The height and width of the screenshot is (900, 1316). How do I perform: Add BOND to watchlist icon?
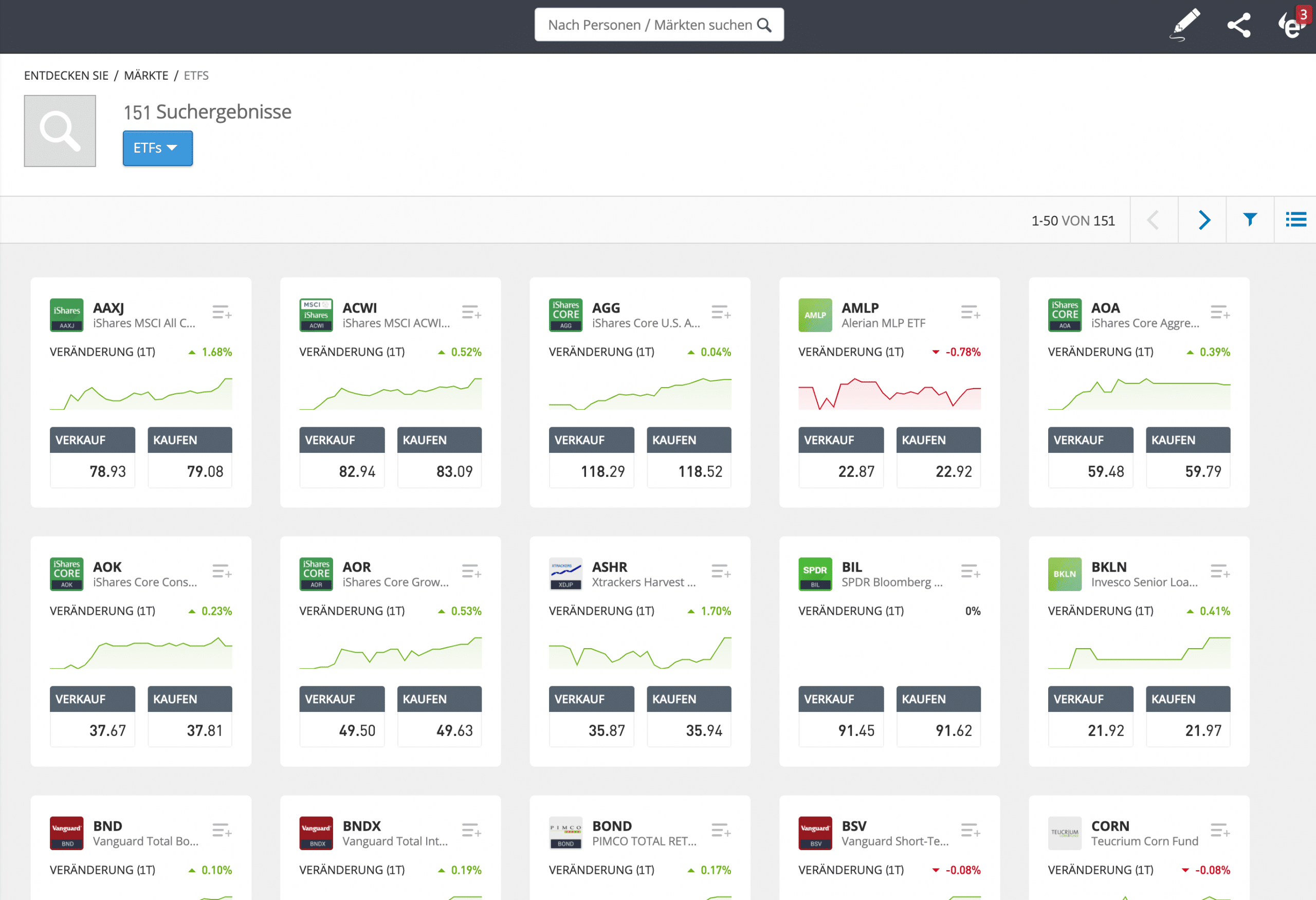click(x=721, y=831)
